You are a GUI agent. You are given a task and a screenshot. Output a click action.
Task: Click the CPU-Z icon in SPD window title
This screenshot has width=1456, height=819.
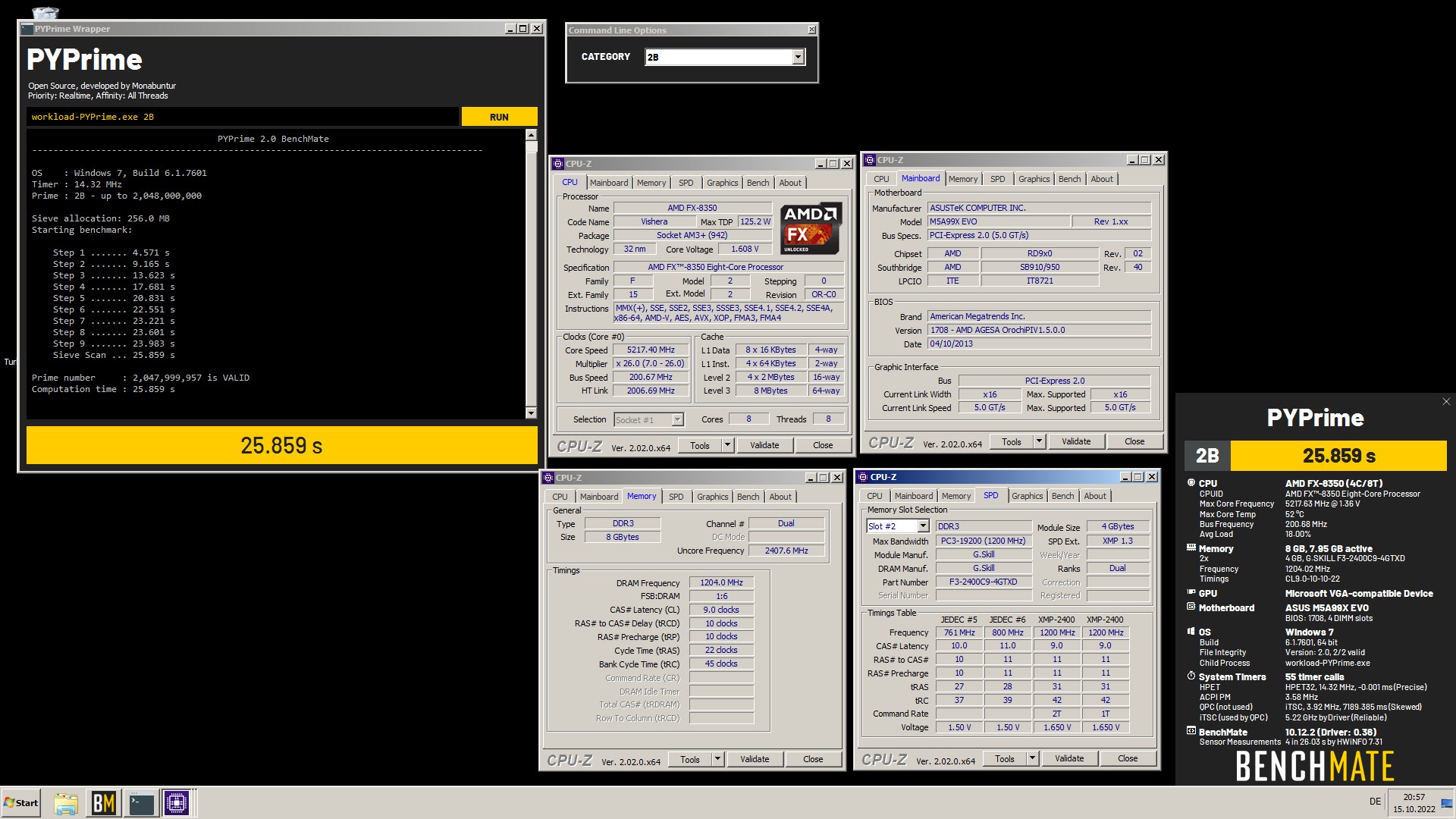pyautogui.click(x=863, y=477)
